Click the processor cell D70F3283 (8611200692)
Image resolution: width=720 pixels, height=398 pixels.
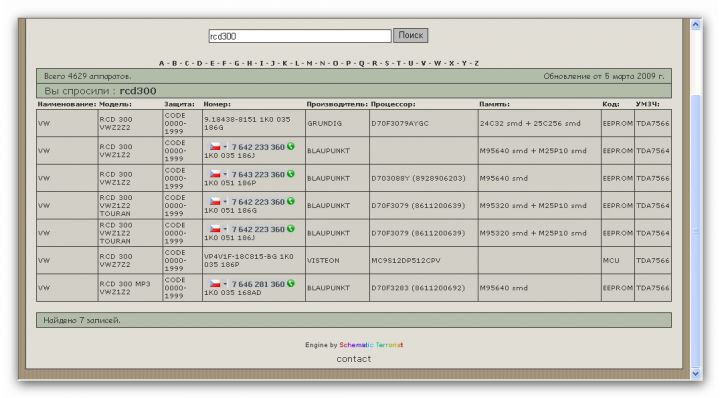[x=423, y=288]
